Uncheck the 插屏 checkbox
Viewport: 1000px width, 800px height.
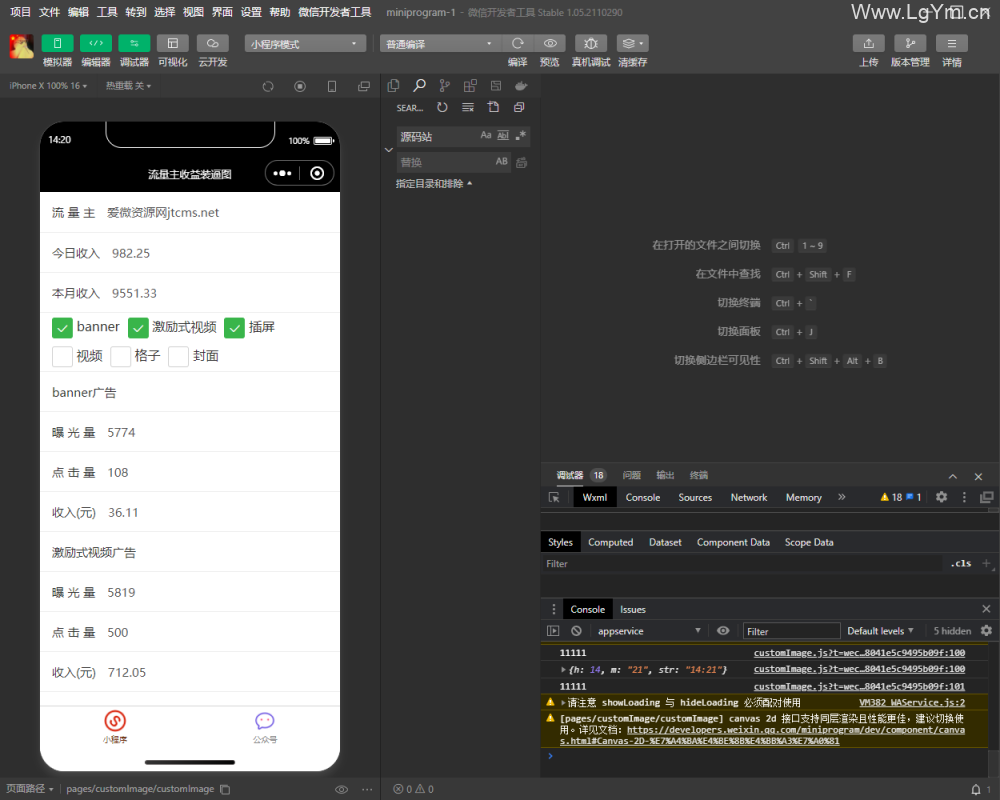(235, 328)
